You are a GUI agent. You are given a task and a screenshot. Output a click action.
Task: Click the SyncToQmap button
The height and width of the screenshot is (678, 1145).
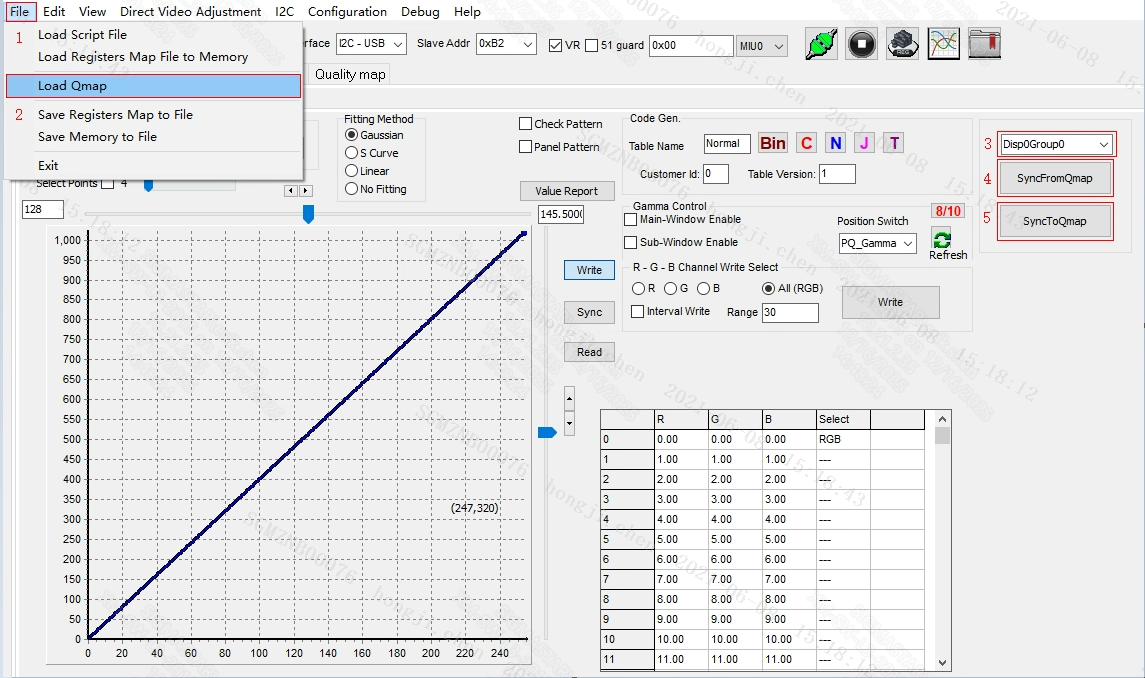(x=1054, y=221)
